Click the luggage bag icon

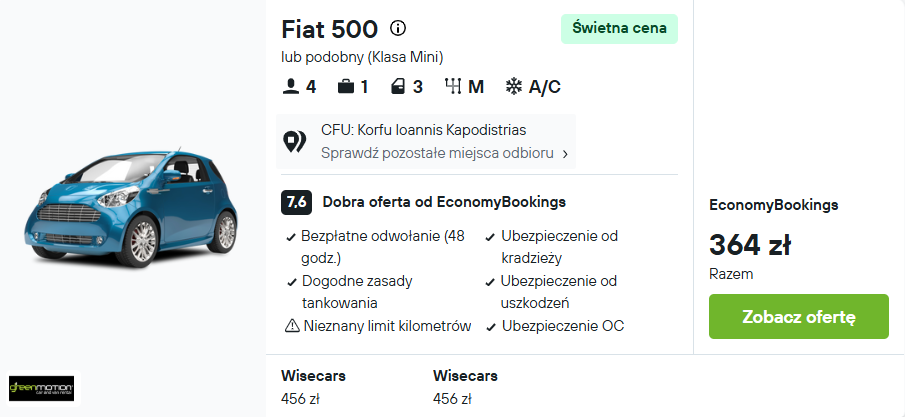click(x=346, y=87)
